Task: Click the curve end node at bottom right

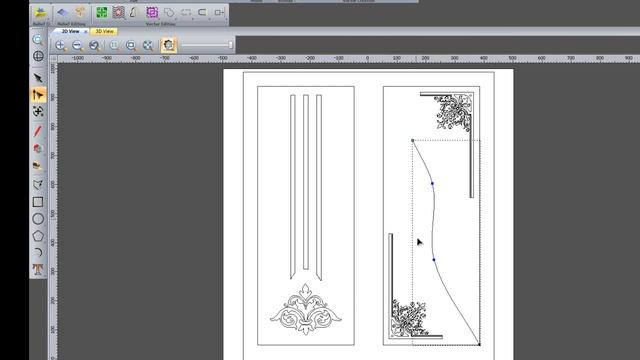Action: (479, 344)
